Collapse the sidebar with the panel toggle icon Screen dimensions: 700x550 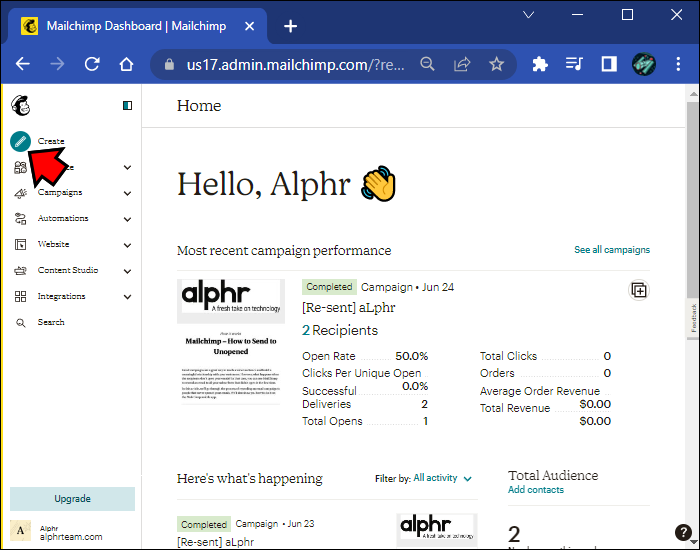(127, 105)
